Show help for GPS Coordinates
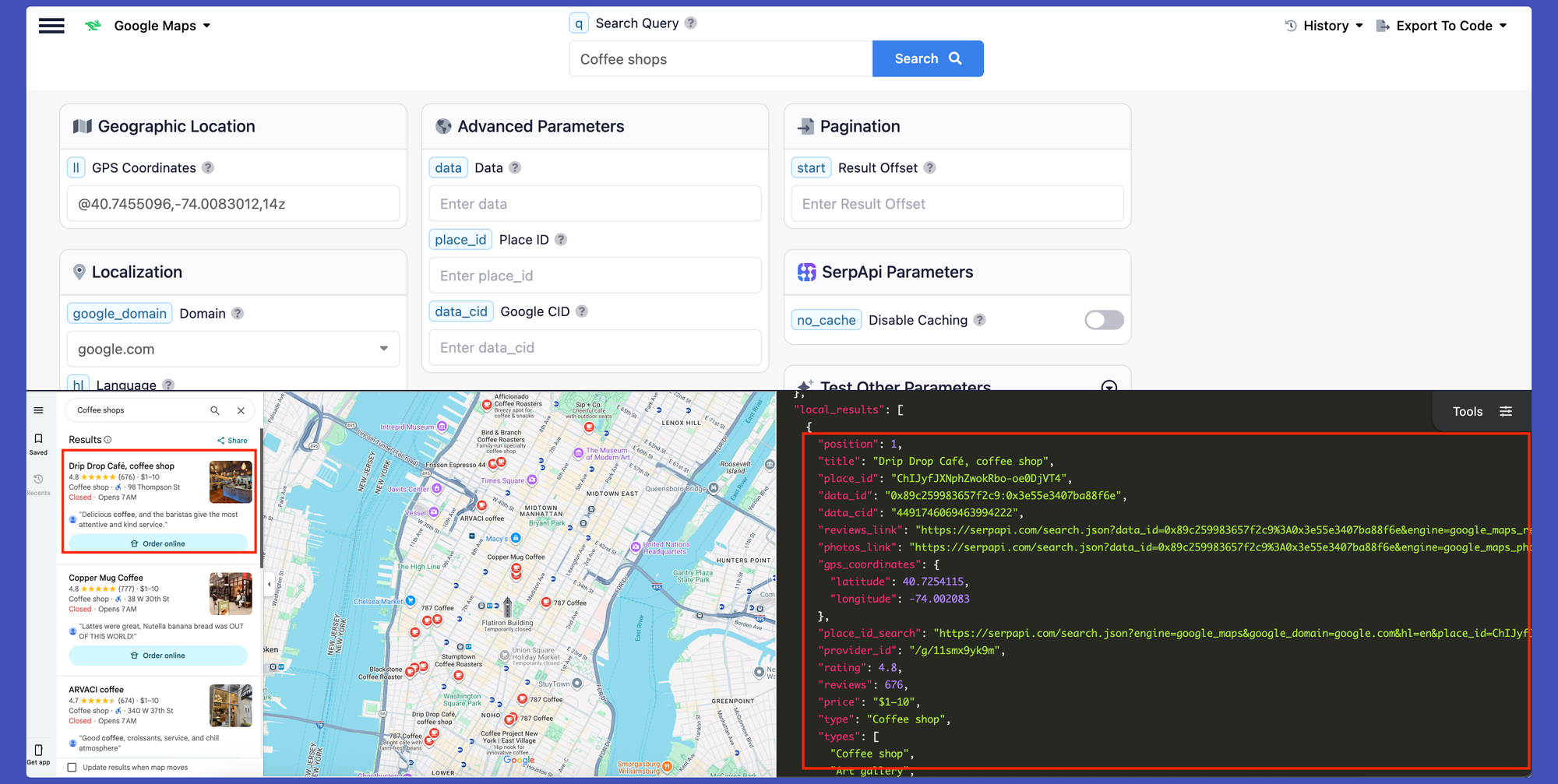This screenshot has width=1558, height=784. (208, 167)
